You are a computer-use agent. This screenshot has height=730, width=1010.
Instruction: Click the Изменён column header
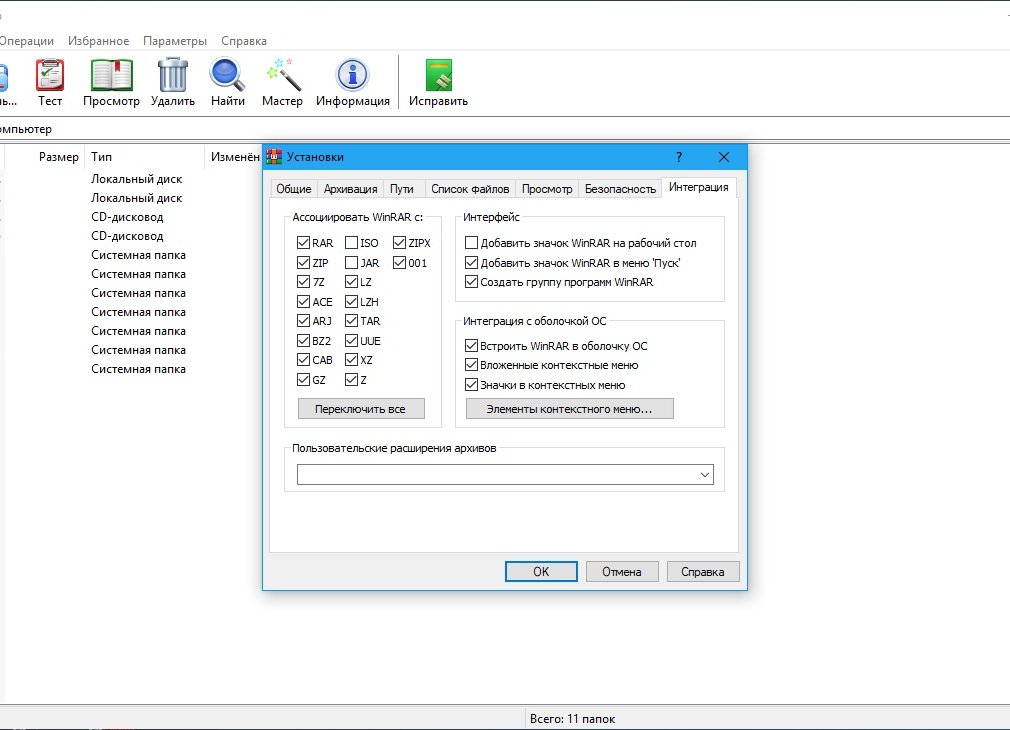[x=235, y=157]
